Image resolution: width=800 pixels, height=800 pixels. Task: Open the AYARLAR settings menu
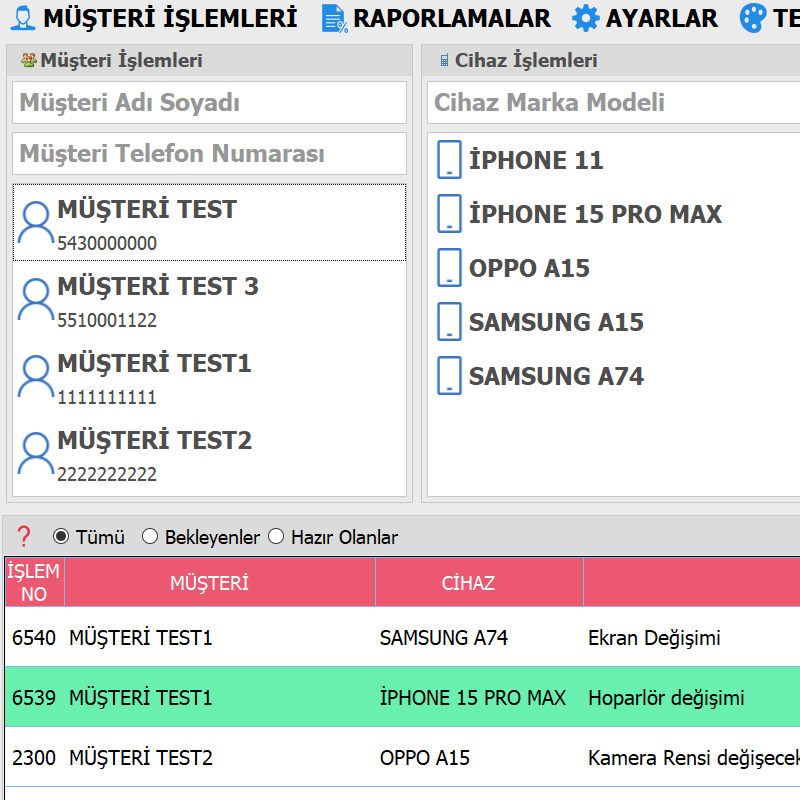pyautogui.click(x=645, y=18)
